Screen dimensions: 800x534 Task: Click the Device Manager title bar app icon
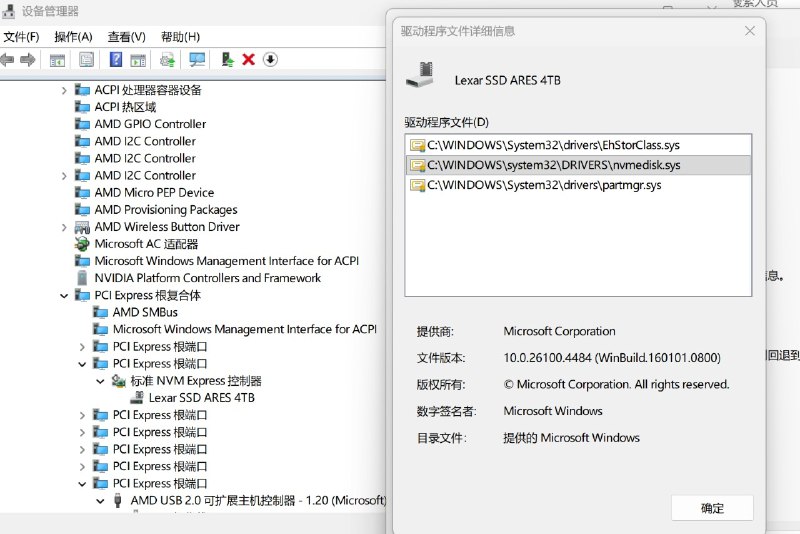(x=9, y=11)
